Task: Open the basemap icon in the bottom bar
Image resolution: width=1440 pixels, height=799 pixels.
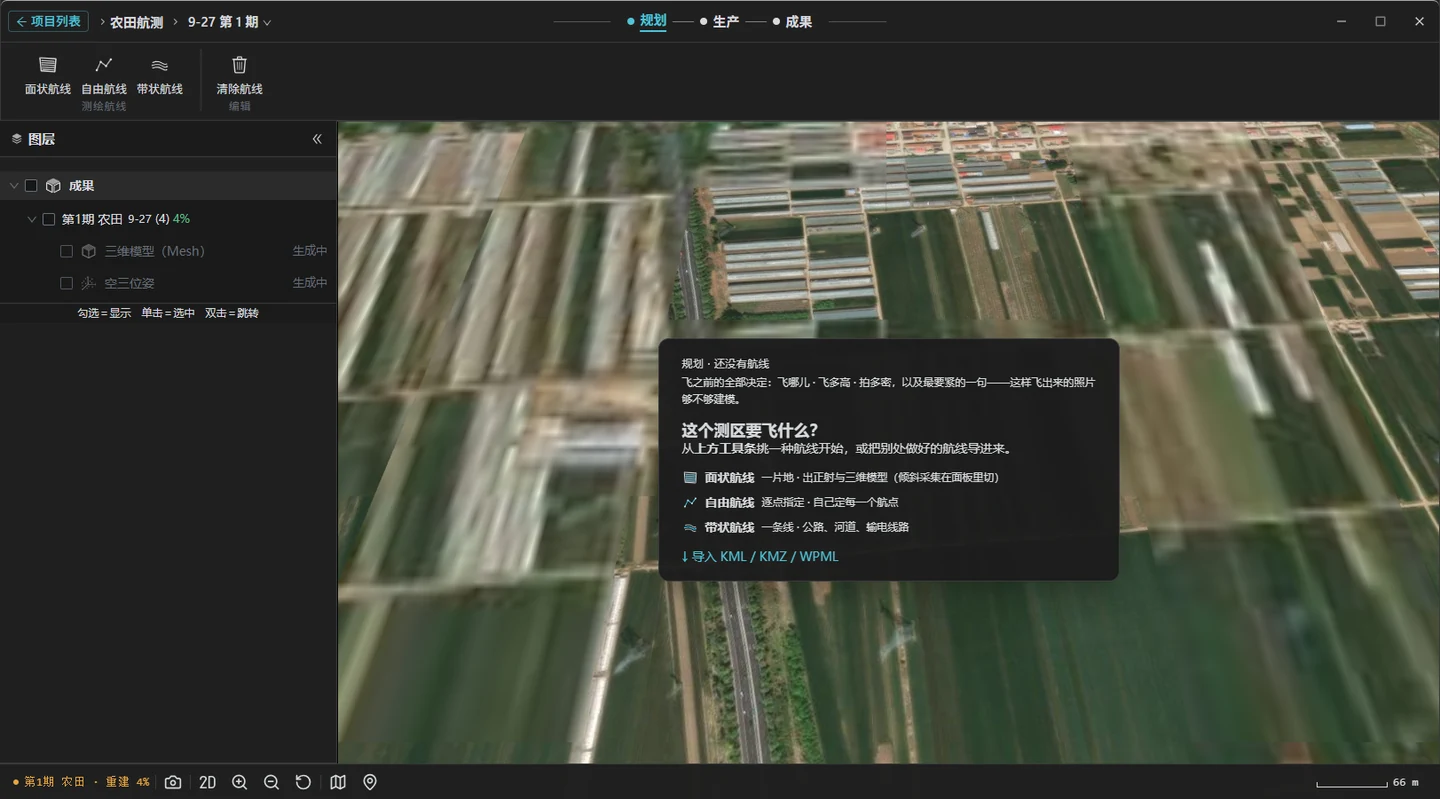Action: pyautogui.click(x=338, y=782)
